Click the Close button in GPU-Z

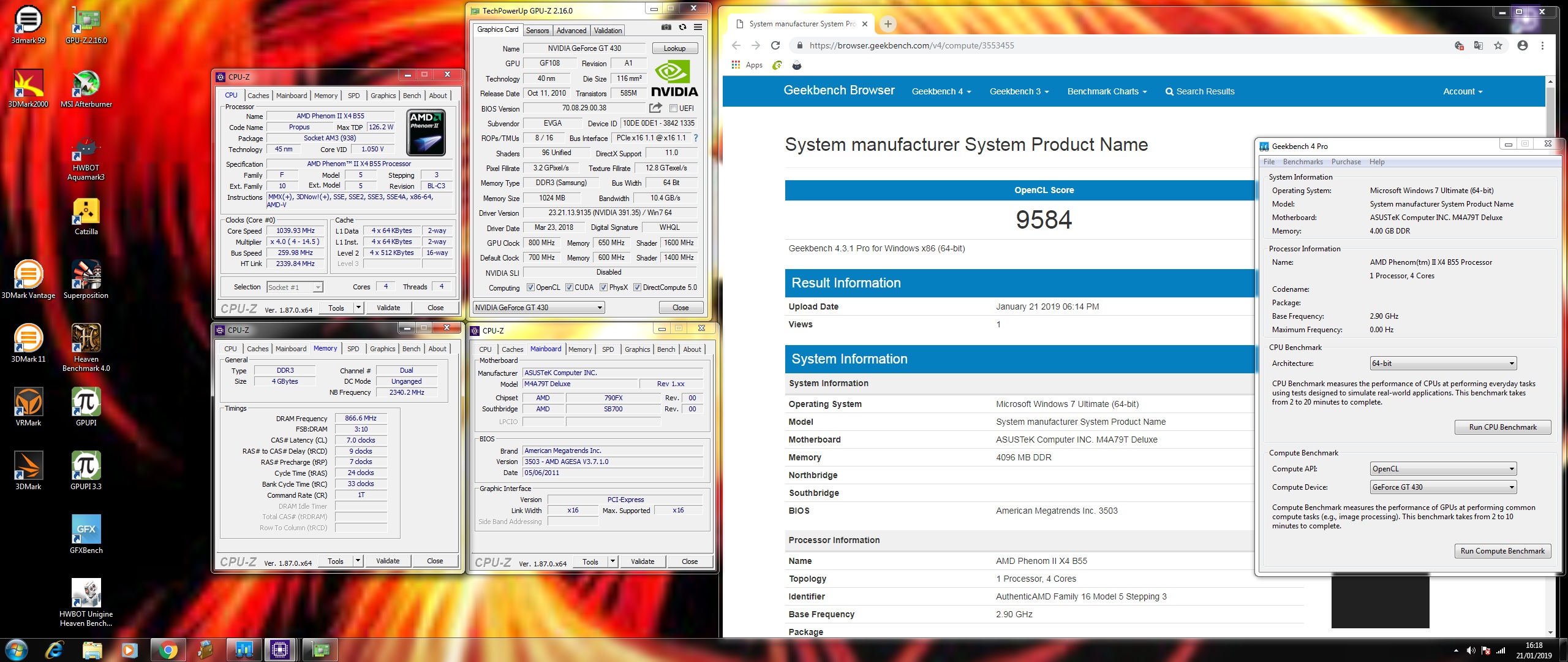point(680,308)
